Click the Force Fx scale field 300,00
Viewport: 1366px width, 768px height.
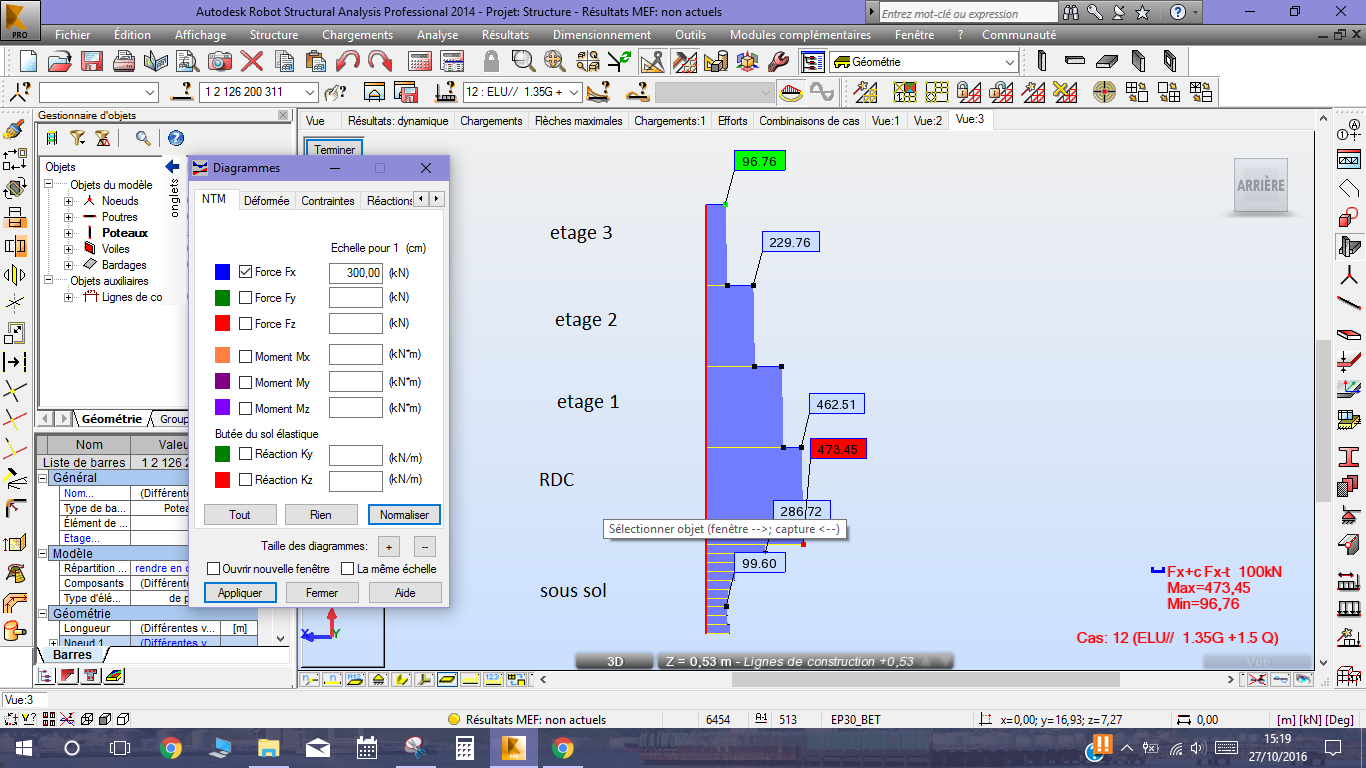356,272
